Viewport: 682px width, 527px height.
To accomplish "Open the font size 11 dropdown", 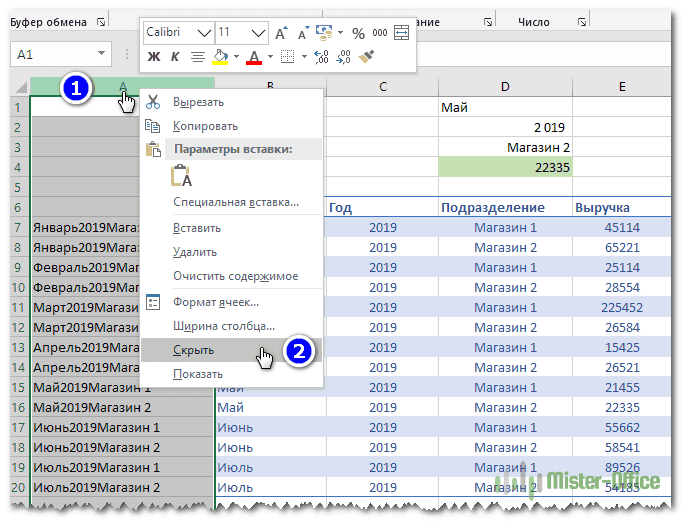I will [257, 33].
